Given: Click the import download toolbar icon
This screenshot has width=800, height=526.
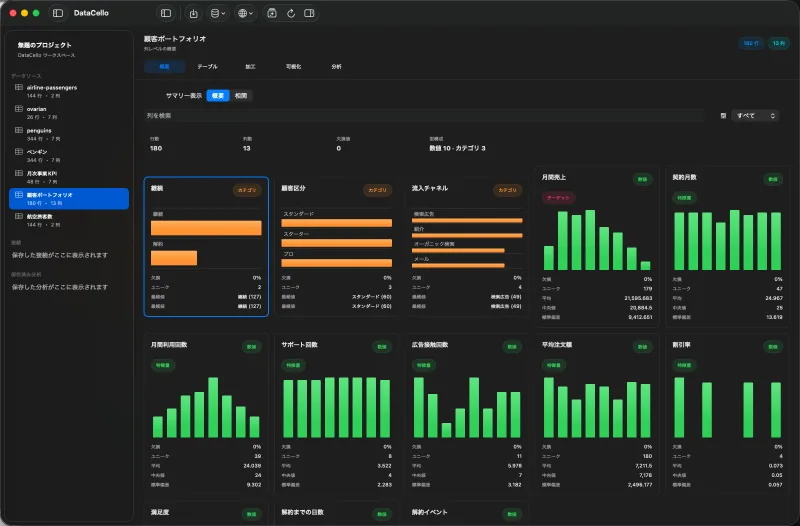Looking at the screenshot, I should pyautogui.click(x=193, y=13).
